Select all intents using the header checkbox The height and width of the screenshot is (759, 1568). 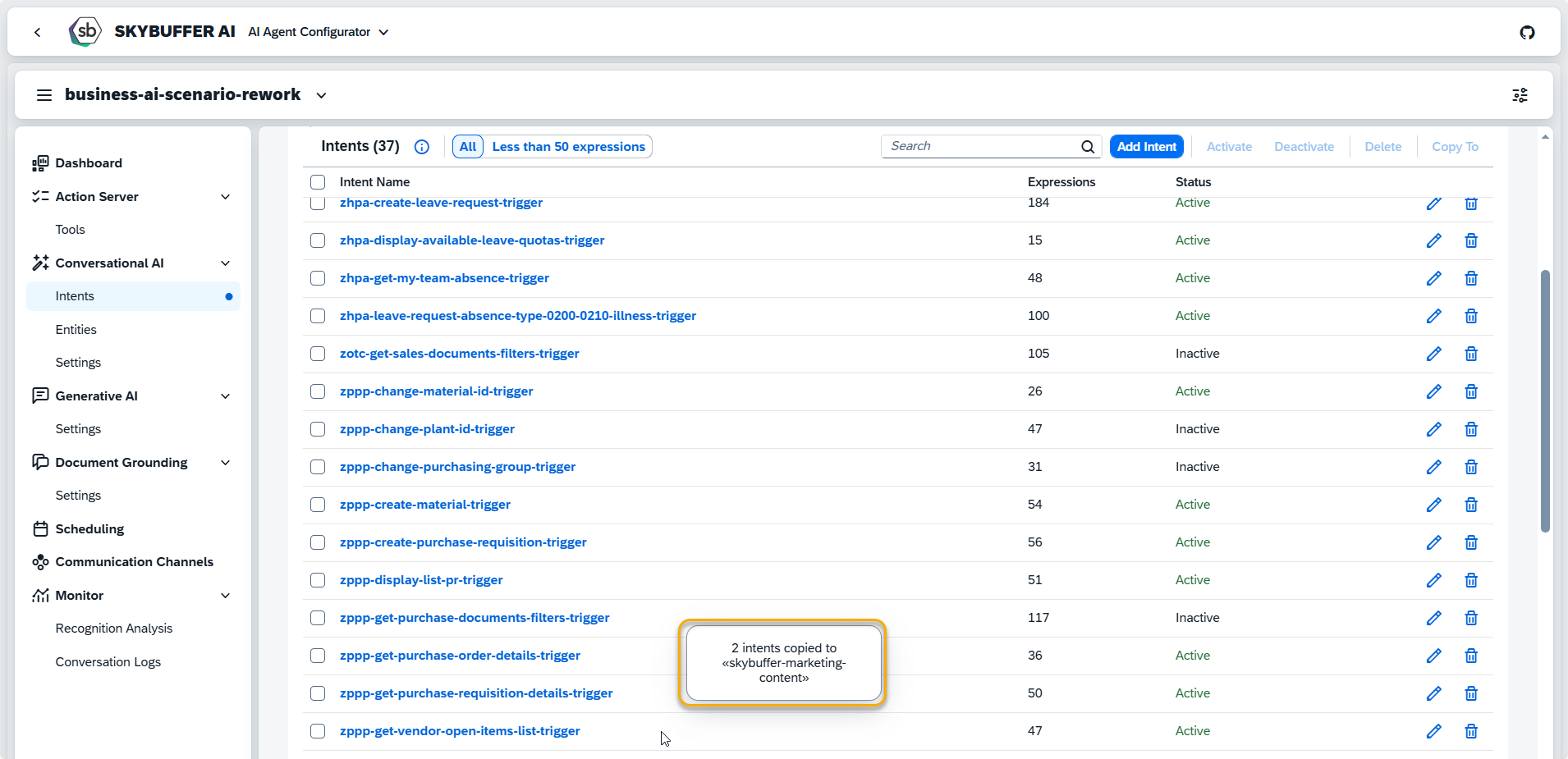point(318,182)
